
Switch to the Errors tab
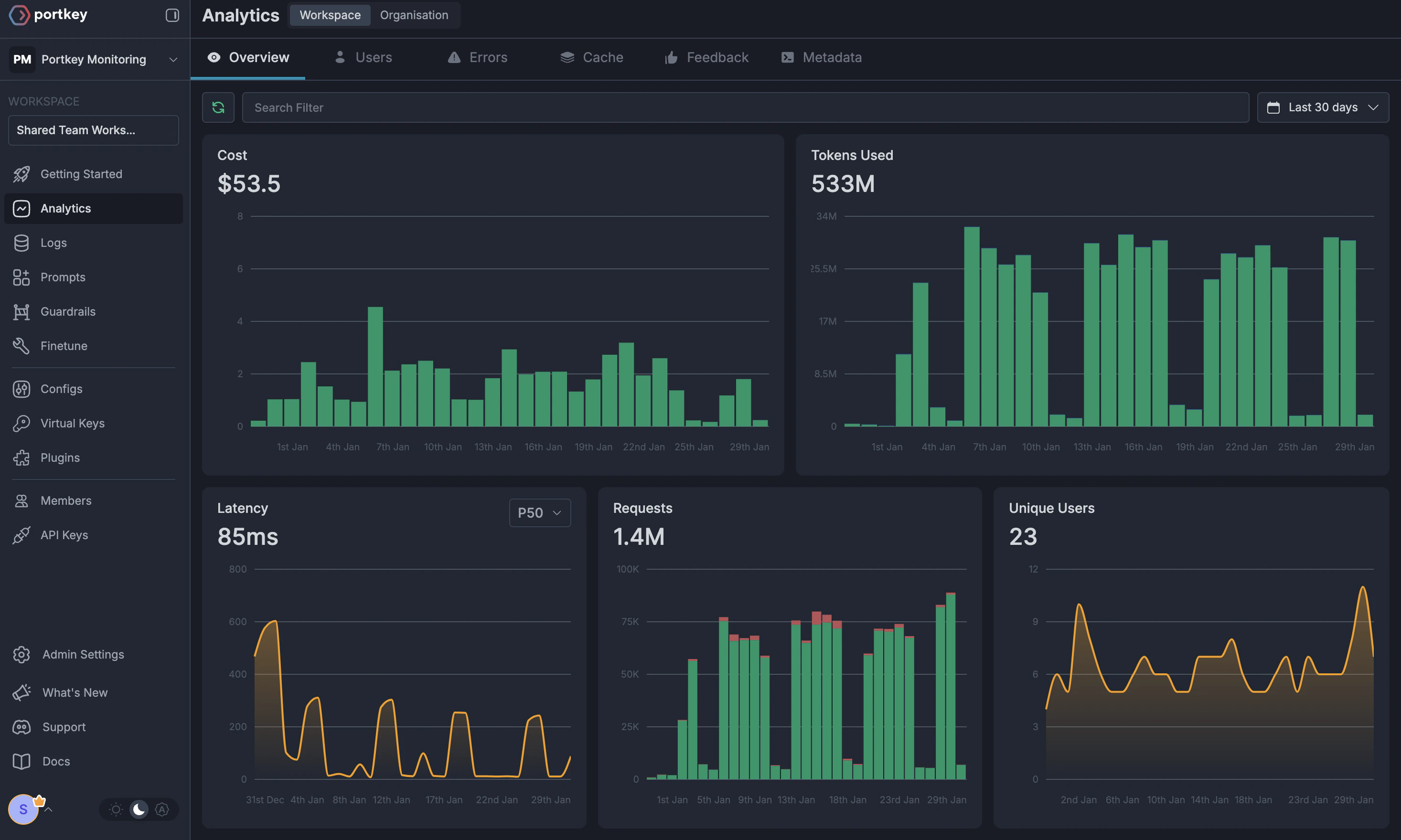point(477,58)
